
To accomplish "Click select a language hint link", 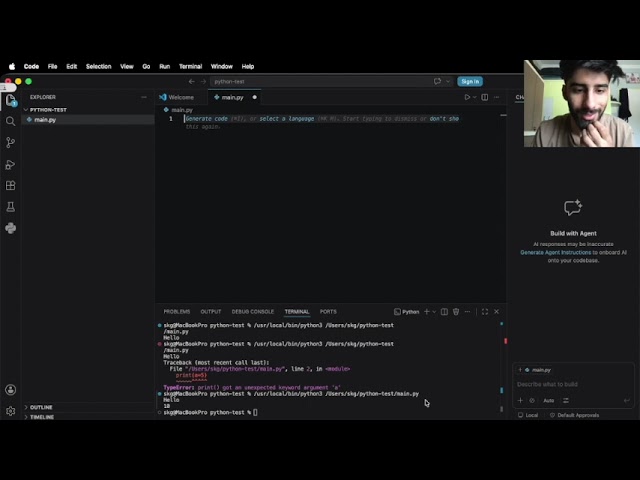I will (287, 119).
